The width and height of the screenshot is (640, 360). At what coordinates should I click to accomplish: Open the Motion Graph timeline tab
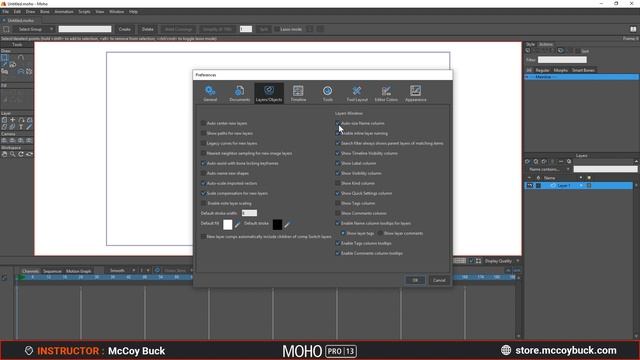[x=78, y=271]
